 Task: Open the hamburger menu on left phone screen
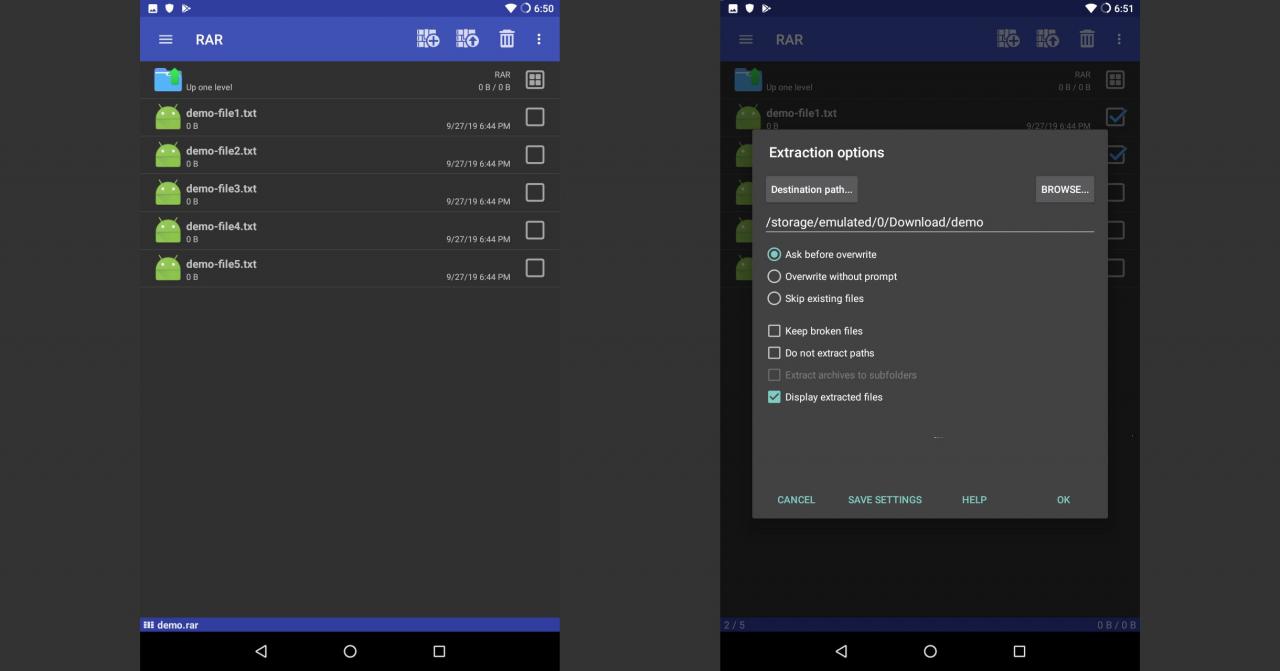[x=166, y=39]
